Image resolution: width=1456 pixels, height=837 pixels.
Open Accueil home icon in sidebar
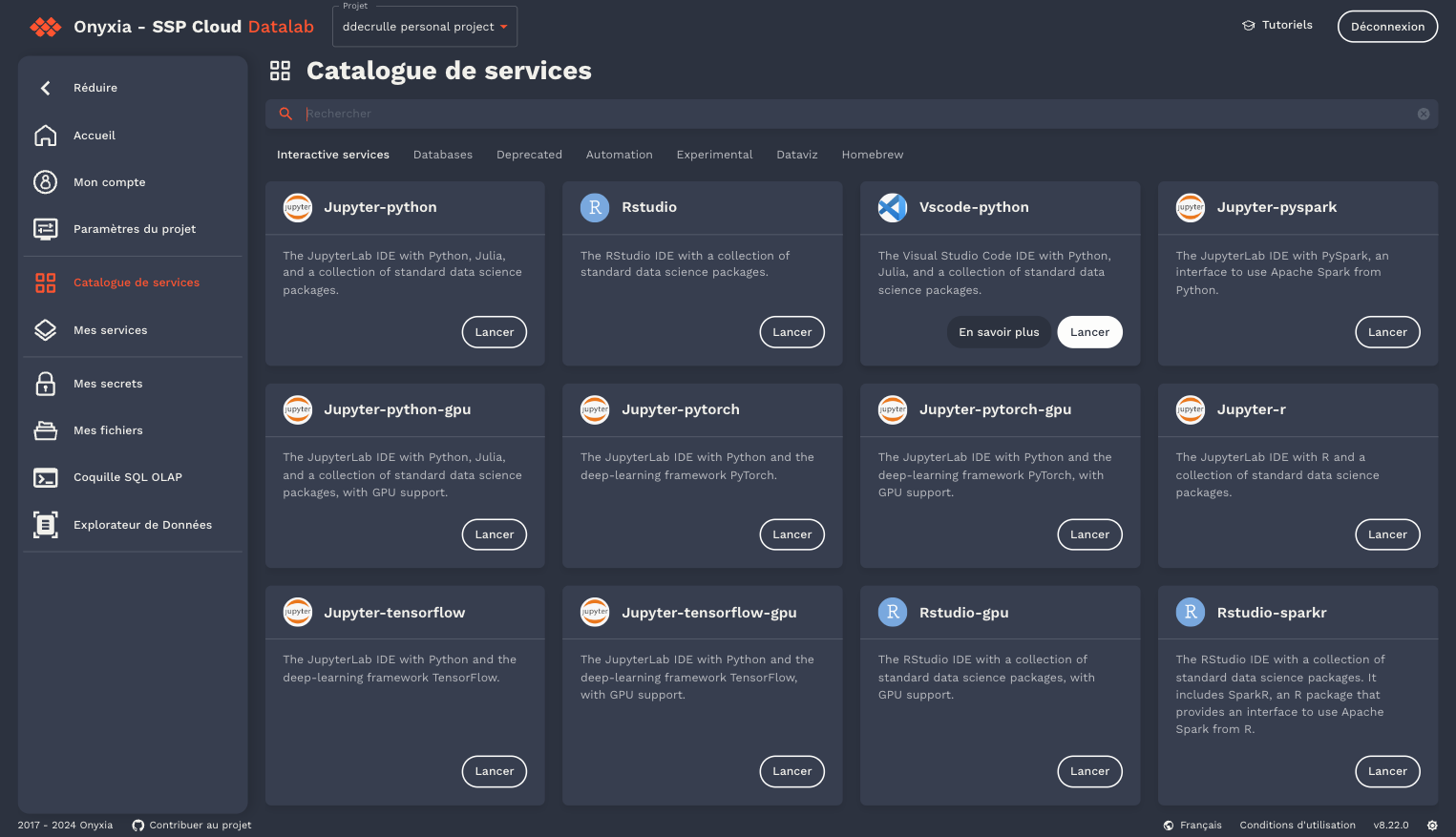point(45,136)
